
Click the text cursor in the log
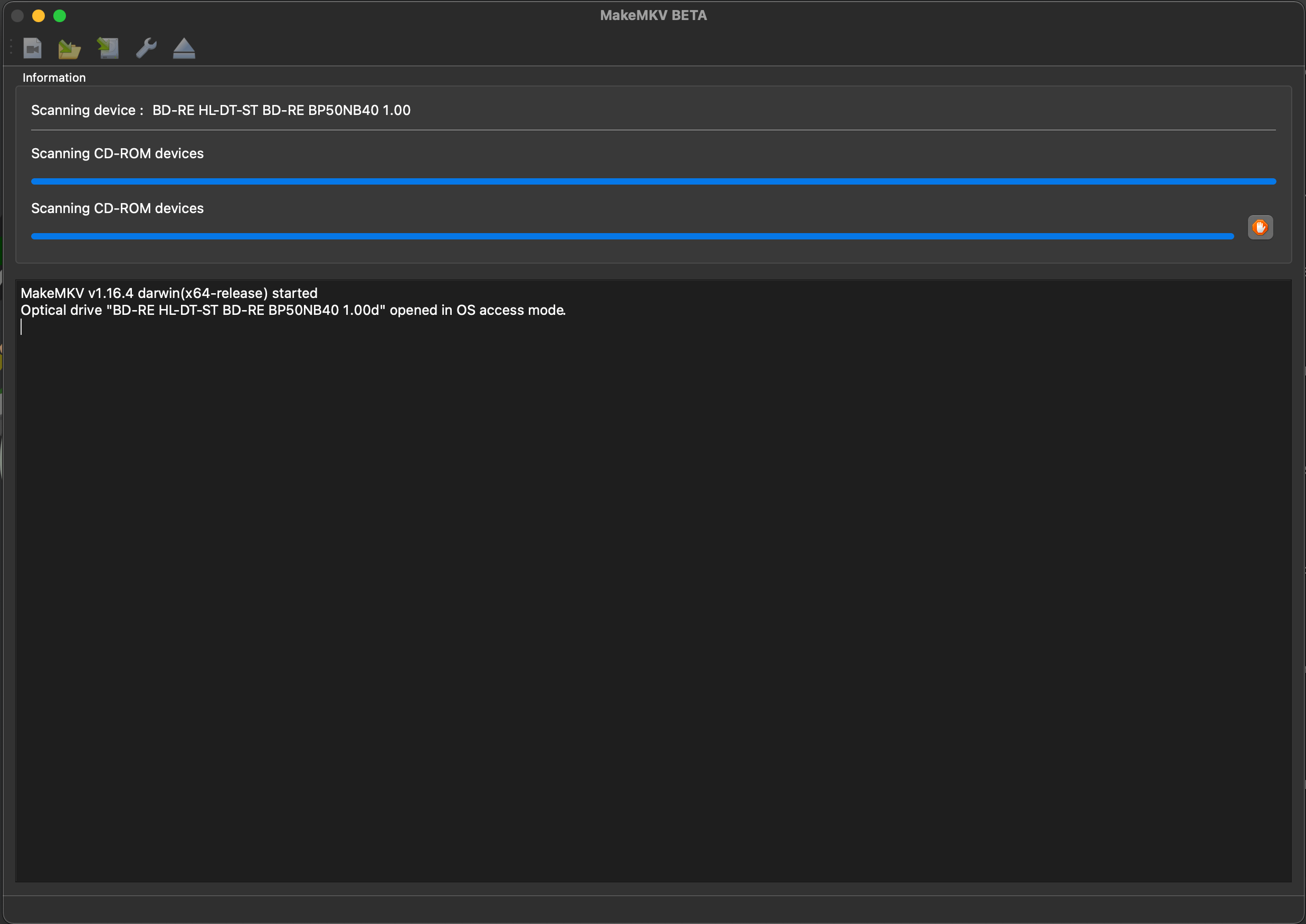pyautogui.click(x=22, y=327)
